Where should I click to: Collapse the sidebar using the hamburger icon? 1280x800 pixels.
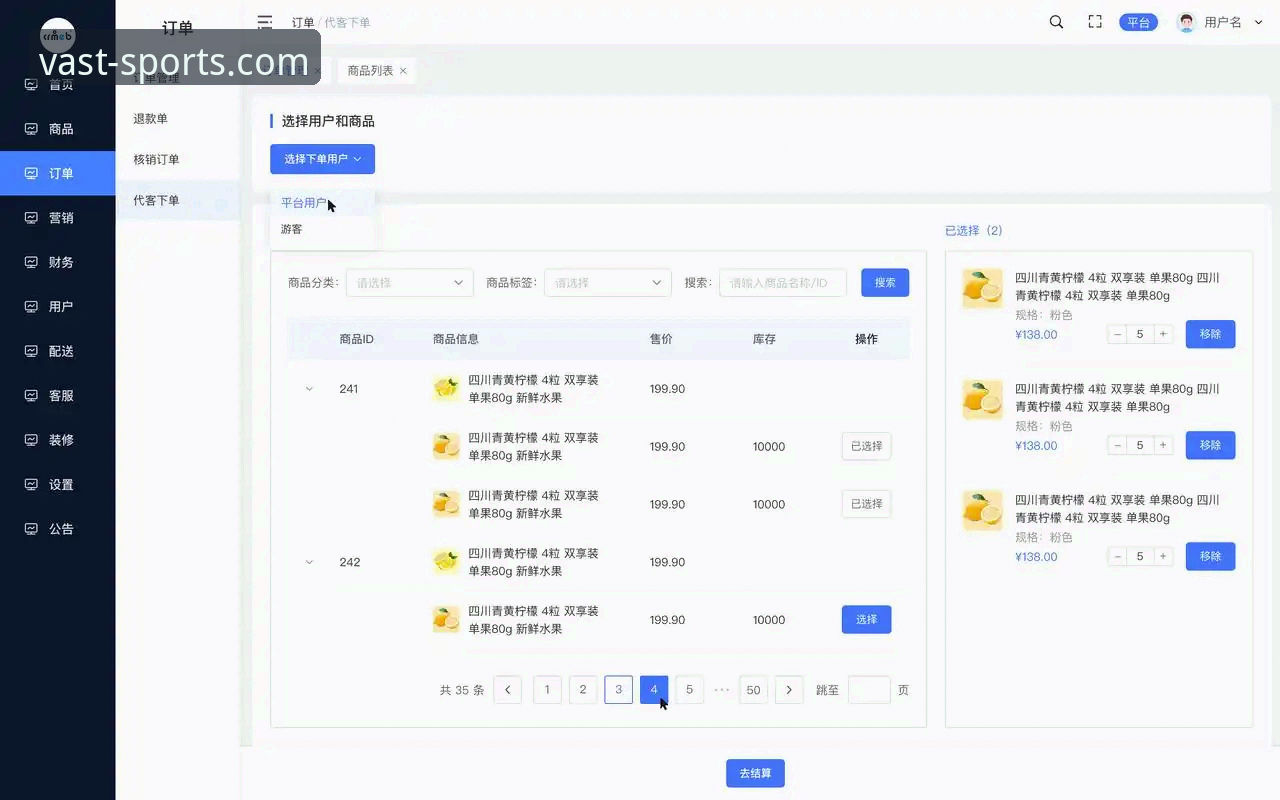[265, 21]
